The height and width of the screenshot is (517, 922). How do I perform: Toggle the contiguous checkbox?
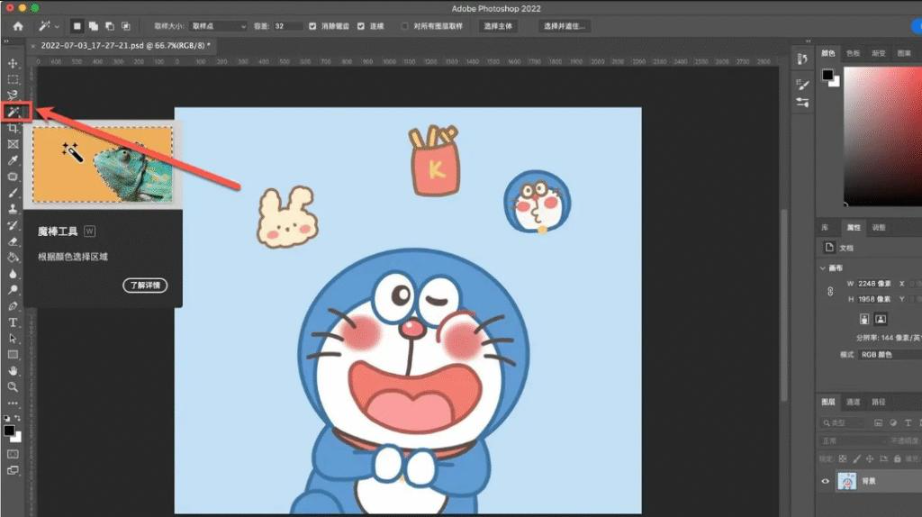360,26
